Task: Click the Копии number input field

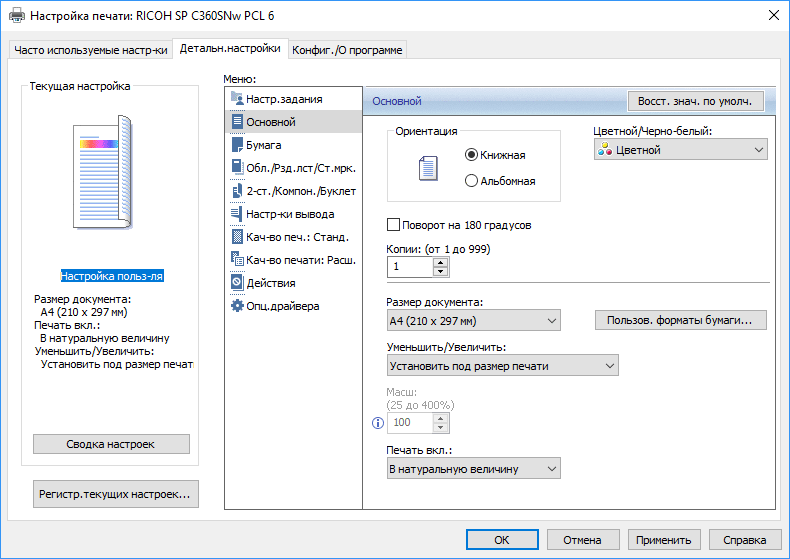Action: point(409,267)
